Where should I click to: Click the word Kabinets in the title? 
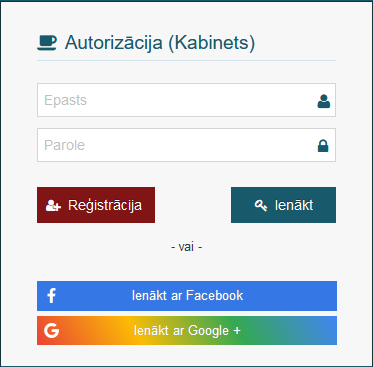211,43
